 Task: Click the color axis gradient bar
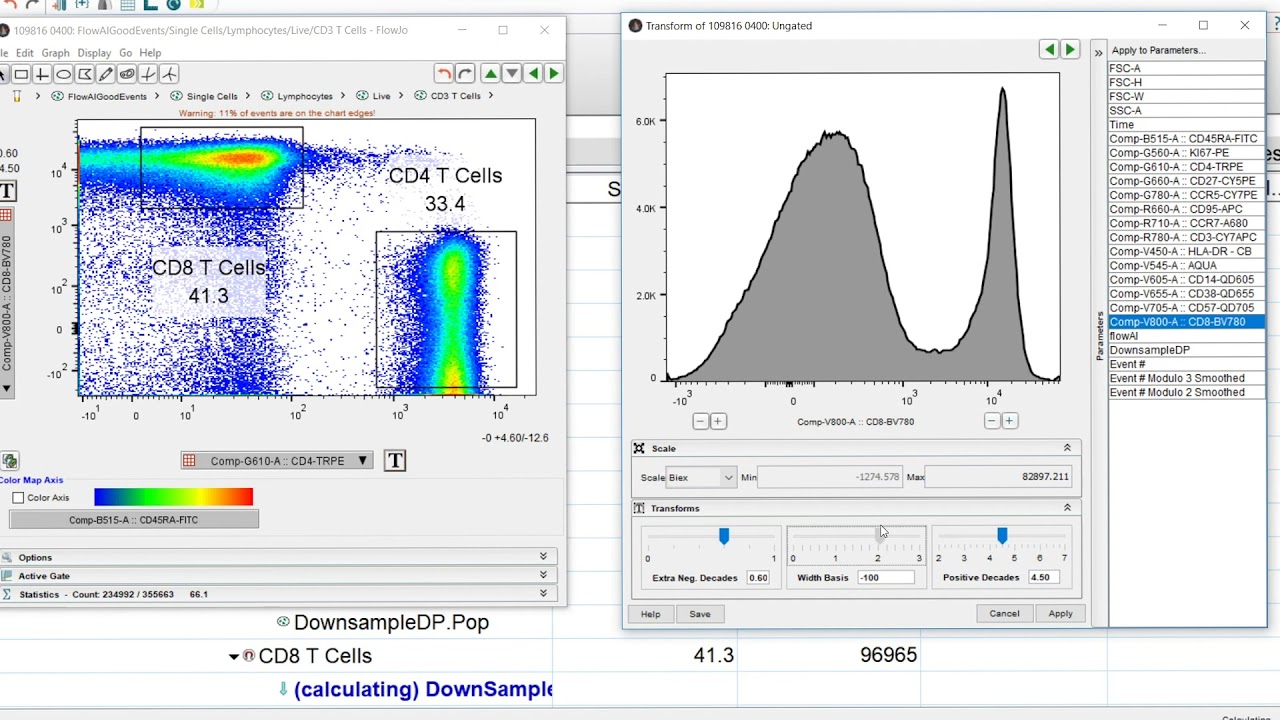tap(173, 497)
